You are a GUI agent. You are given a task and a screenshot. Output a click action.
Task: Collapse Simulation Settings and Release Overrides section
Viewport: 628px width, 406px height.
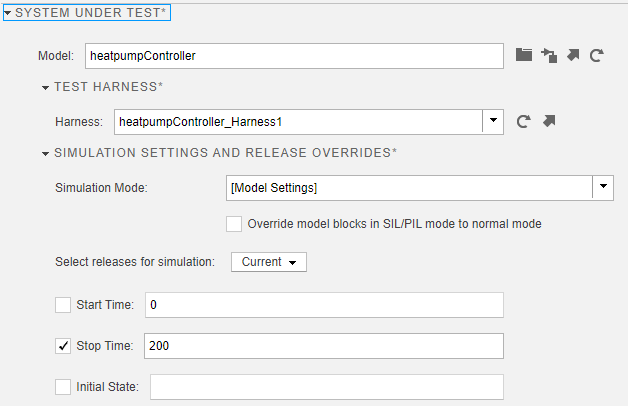[46, 154]
